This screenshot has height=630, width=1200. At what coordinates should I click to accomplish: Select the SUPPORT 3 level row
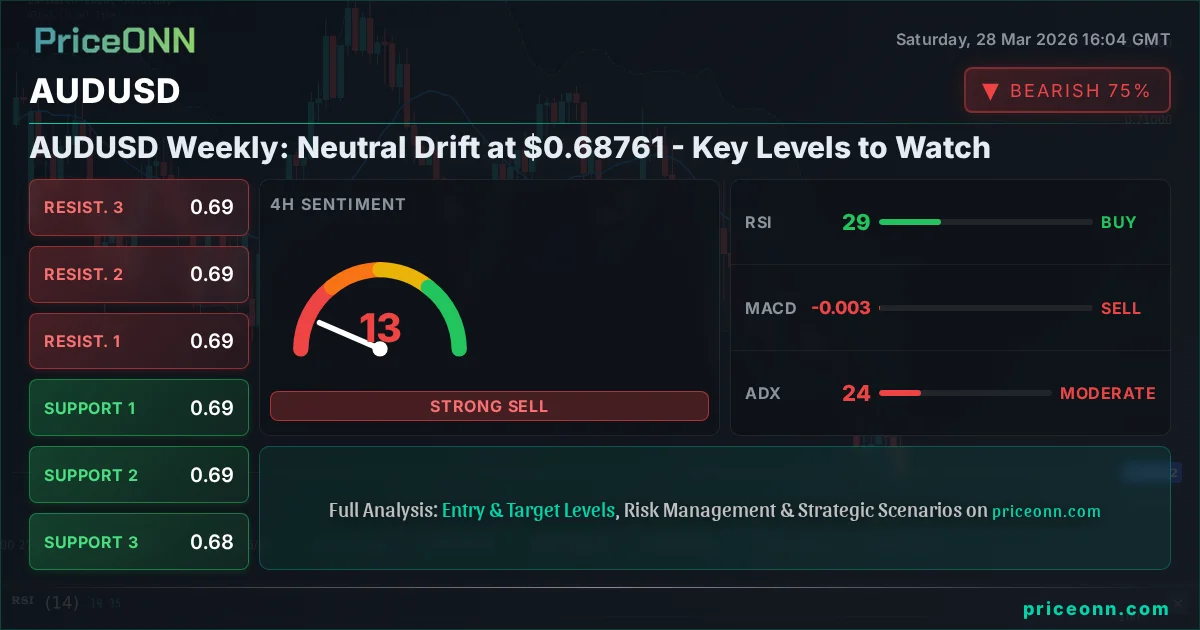[138, 541]
